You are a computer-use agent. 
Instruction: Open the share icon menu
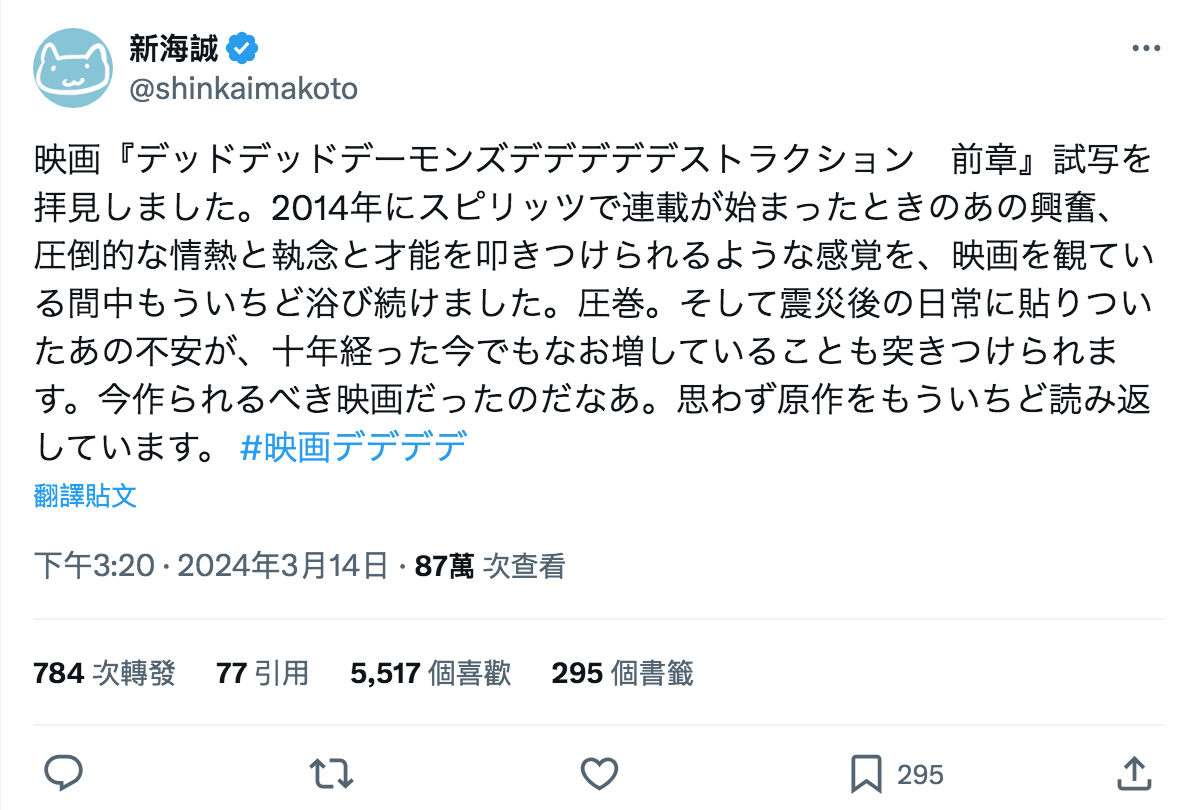coord(1133,774)
